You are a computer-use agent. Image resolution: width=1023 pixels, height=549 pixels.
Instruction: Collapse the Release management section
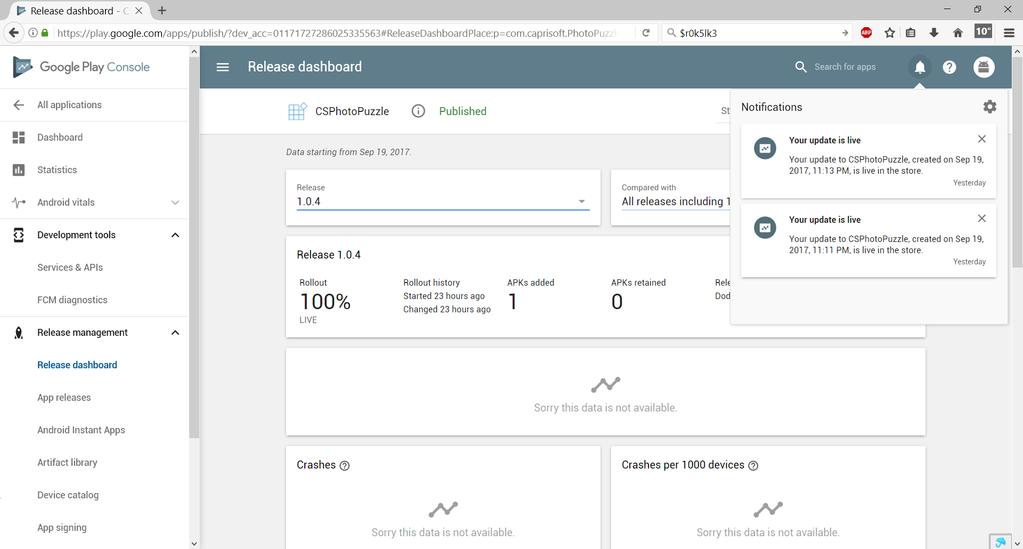coord(175,333)
